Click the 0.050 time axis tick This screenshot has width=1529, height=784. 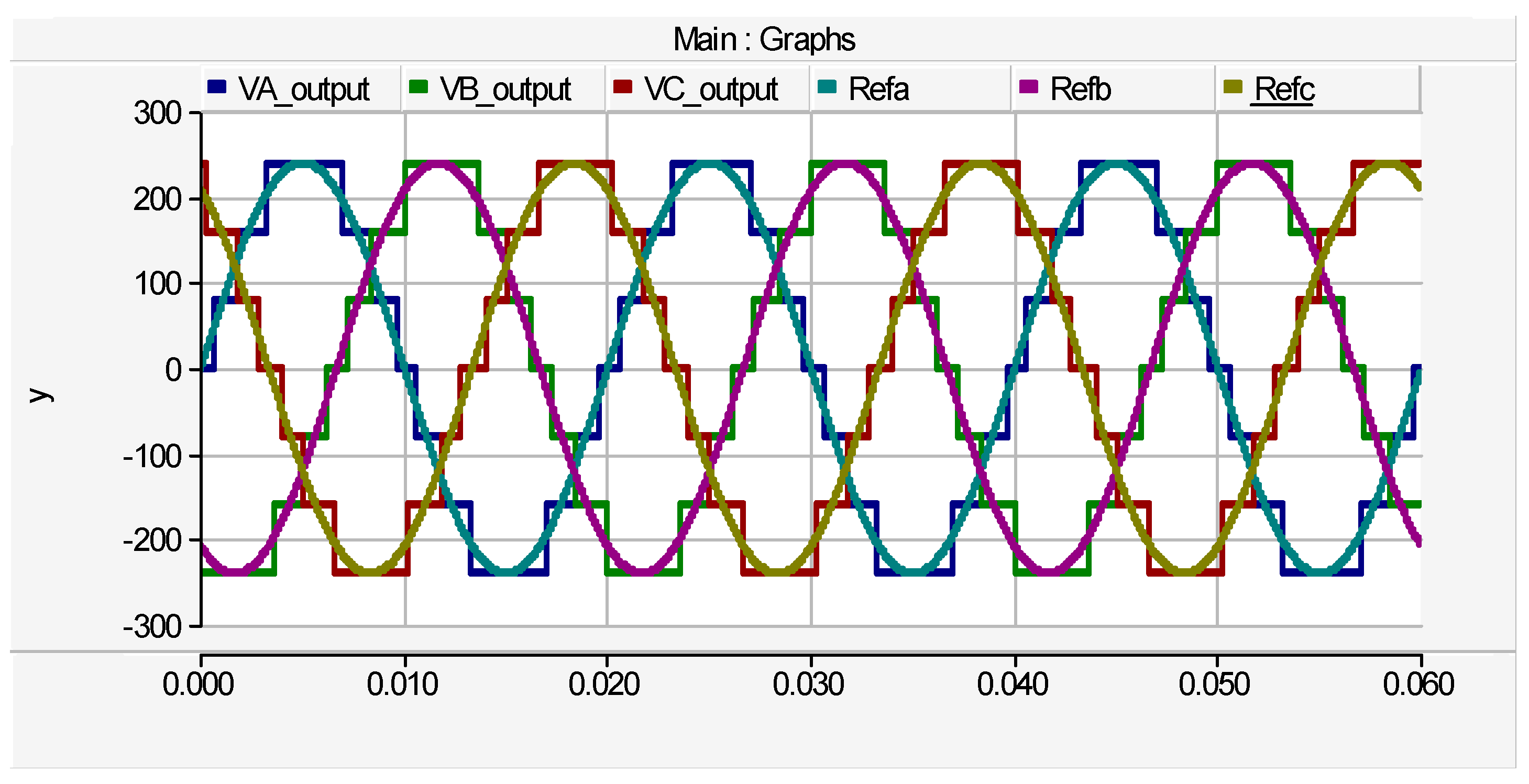point(1214,684)
